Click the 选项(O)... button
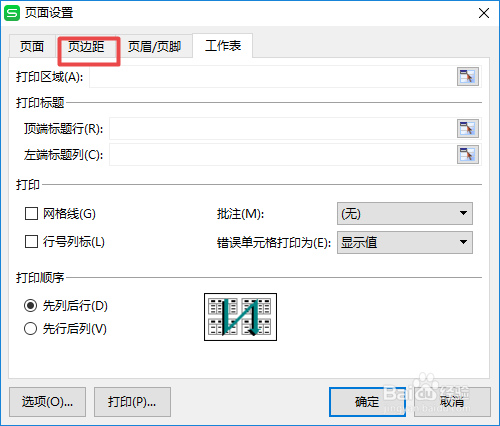Image resolution: width=500 pixels, height=426 pixels. (x=47, y=402)
